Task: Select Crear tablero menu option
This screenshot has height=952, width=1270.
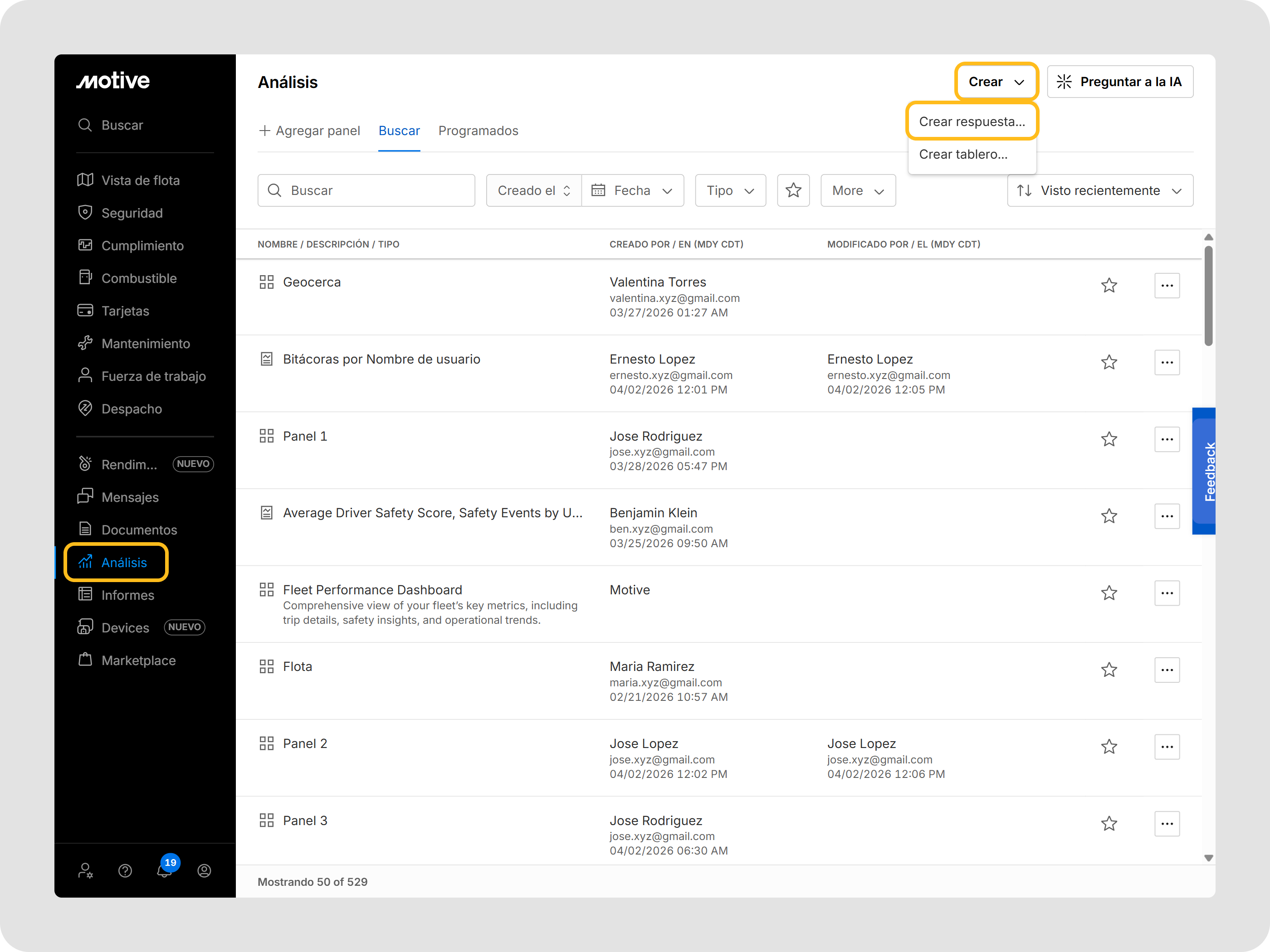Action: pyautogui.click(x=963, y=155)
